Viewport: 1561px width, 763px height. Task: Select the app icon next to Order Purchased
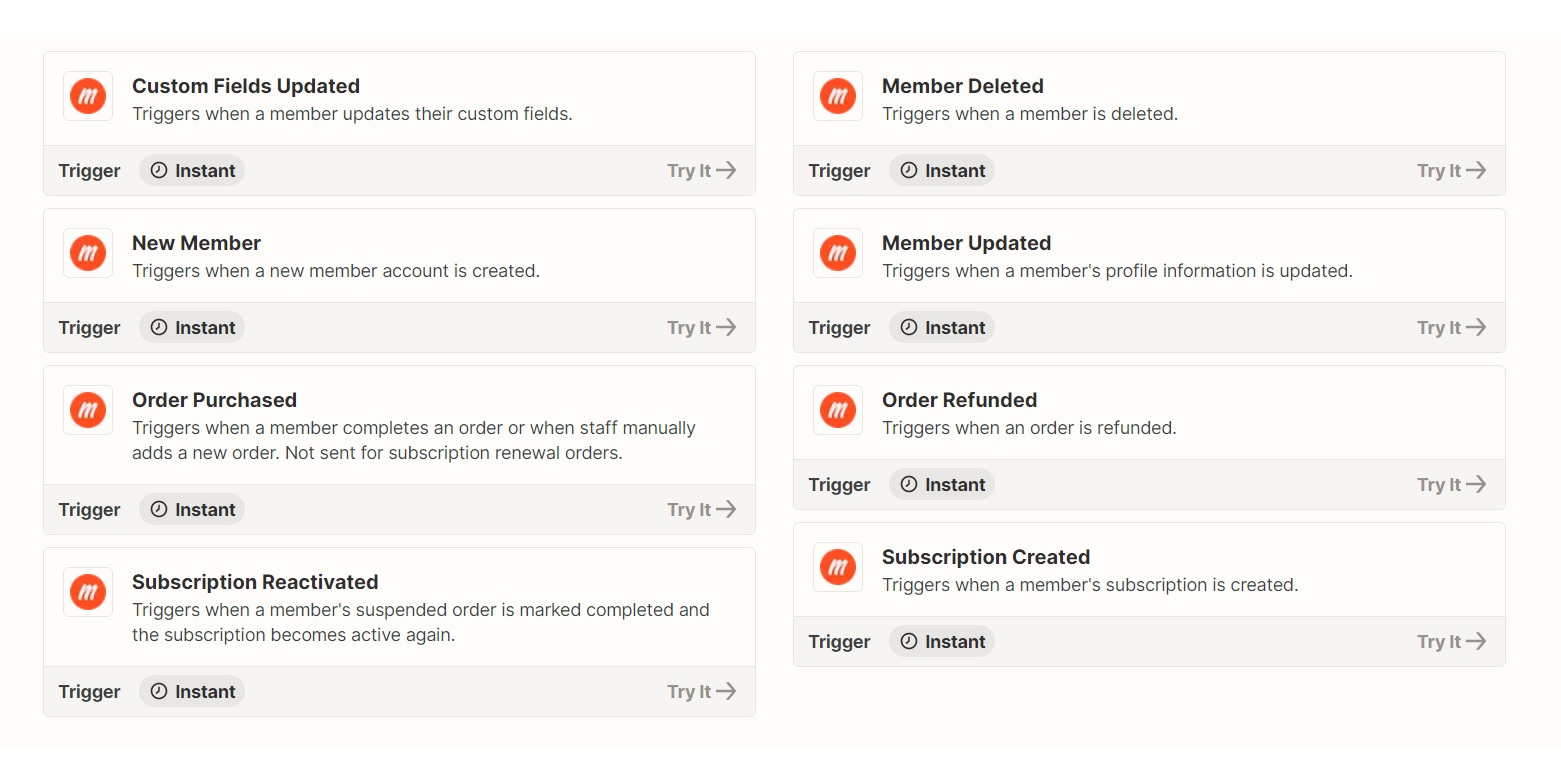[87, 410]
